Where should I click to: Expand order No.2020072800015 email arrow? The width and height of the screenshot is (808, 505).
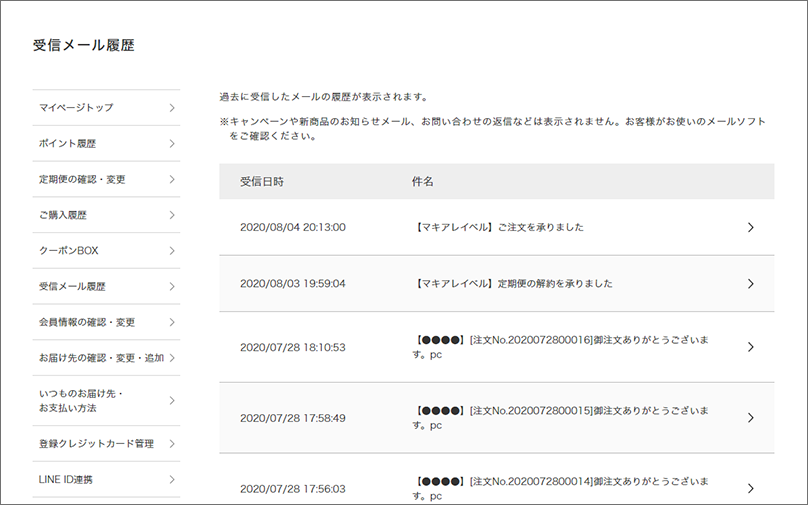pyautogui.click(x=751, y=418)
